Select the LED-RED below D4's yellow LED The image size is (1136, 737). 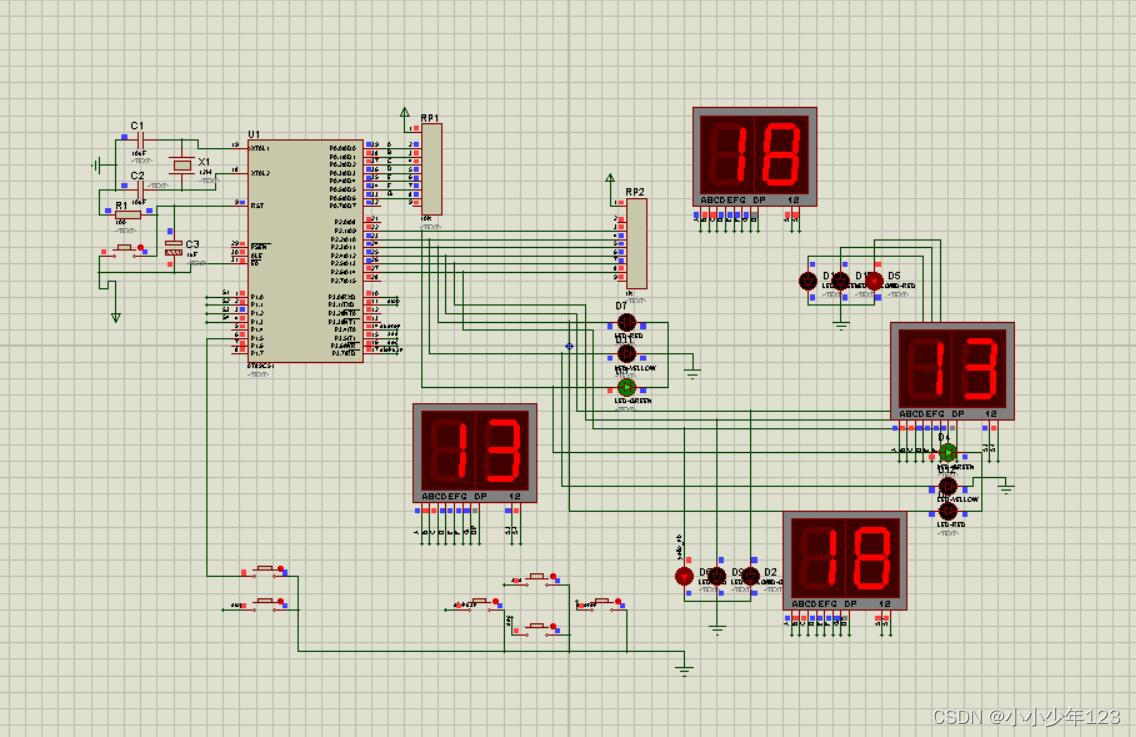948,512
